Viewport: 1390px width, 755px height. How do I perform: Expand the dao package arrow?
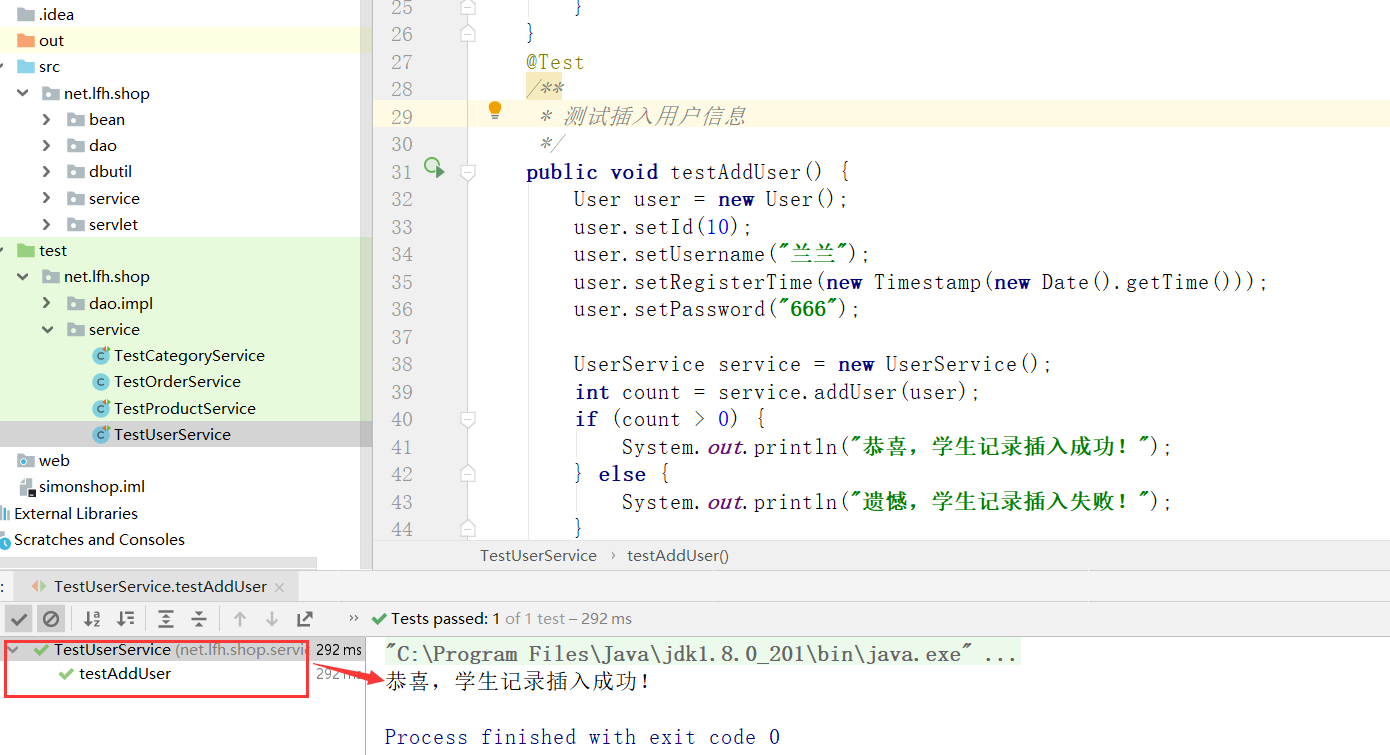click(47, 145)
